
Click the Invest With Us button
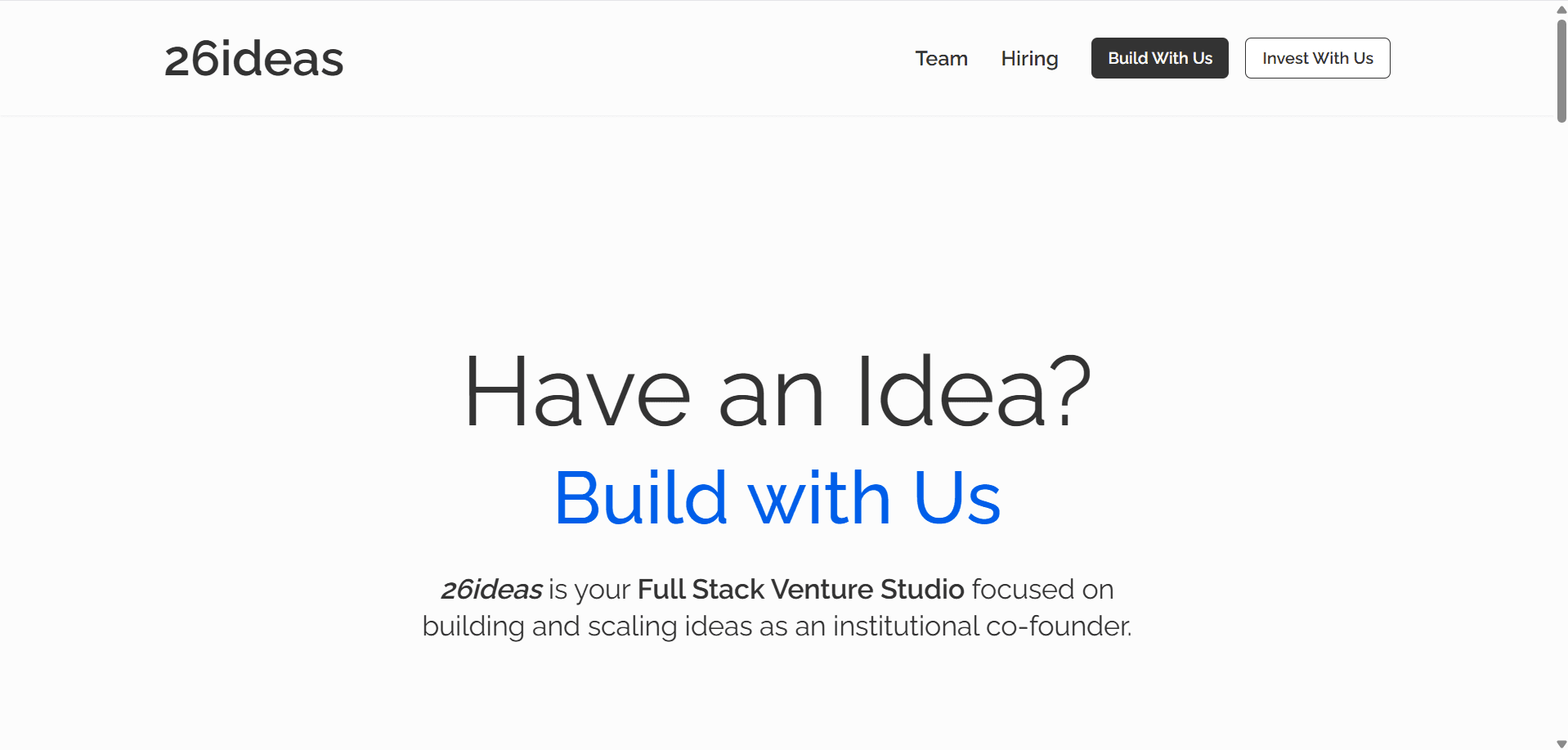[x=1317, y=58]
